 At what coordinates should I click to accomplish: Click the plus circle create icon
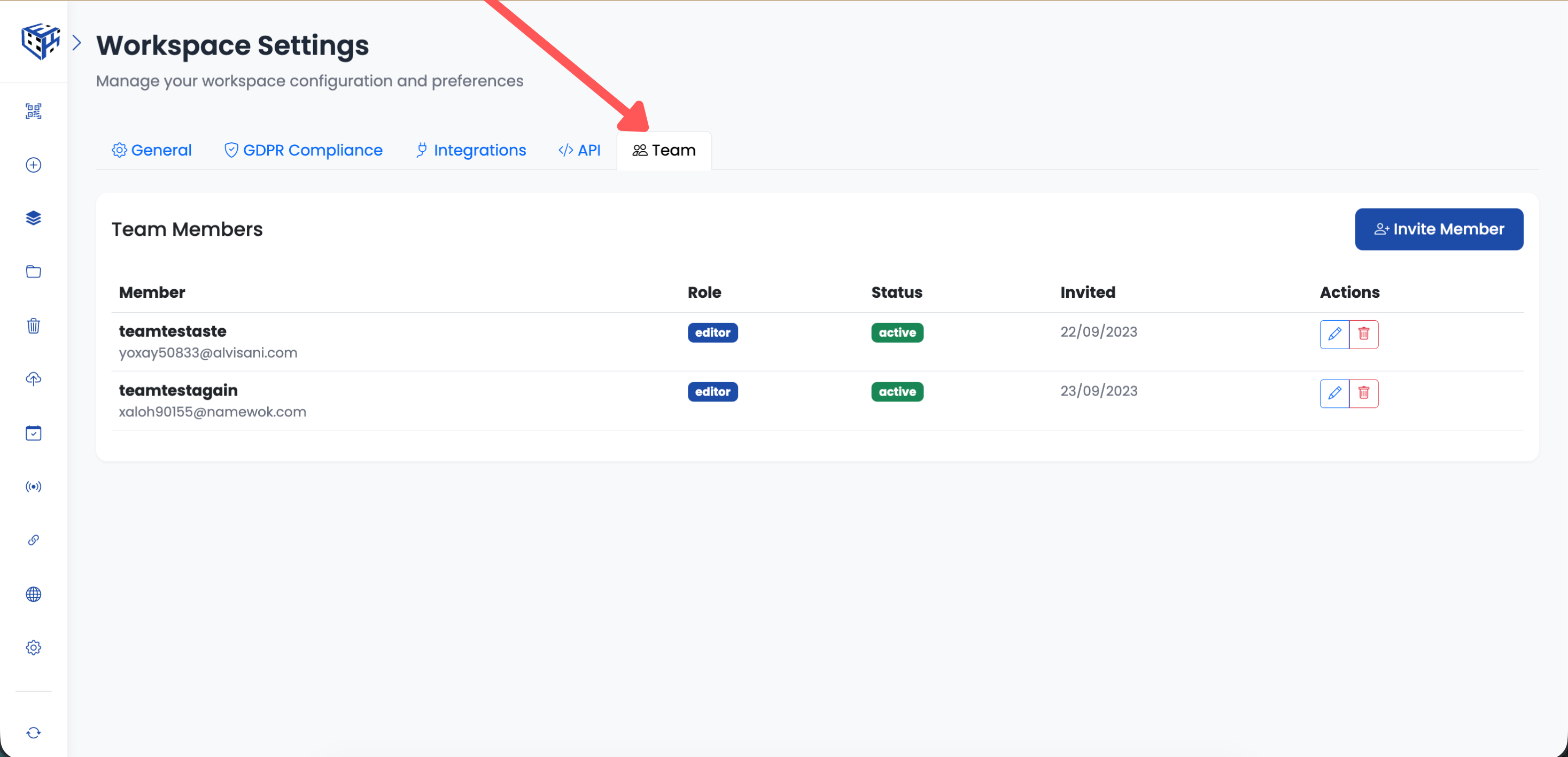[x=34, y=165]
